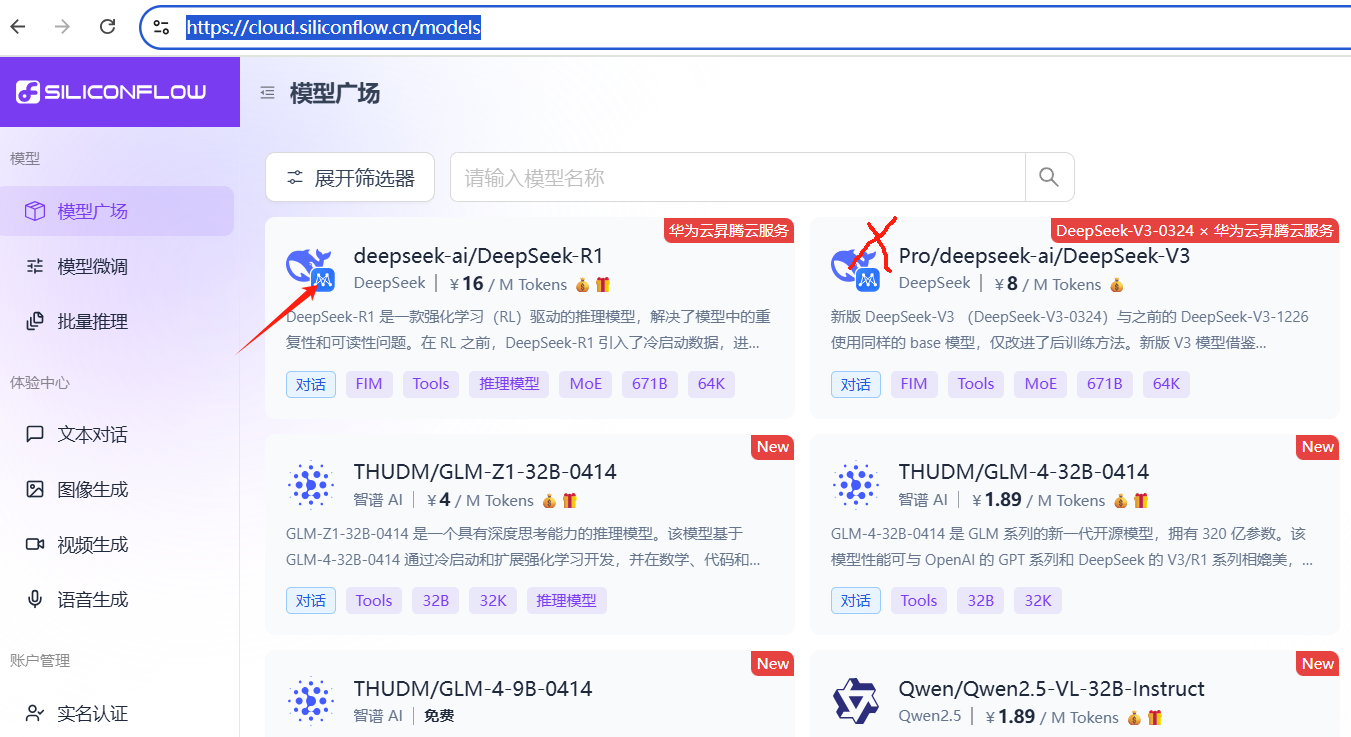
Task: Click the GLM-4-32B-0414 Zhipu logo
Action: pyautogui.click(x=856, y=485)
